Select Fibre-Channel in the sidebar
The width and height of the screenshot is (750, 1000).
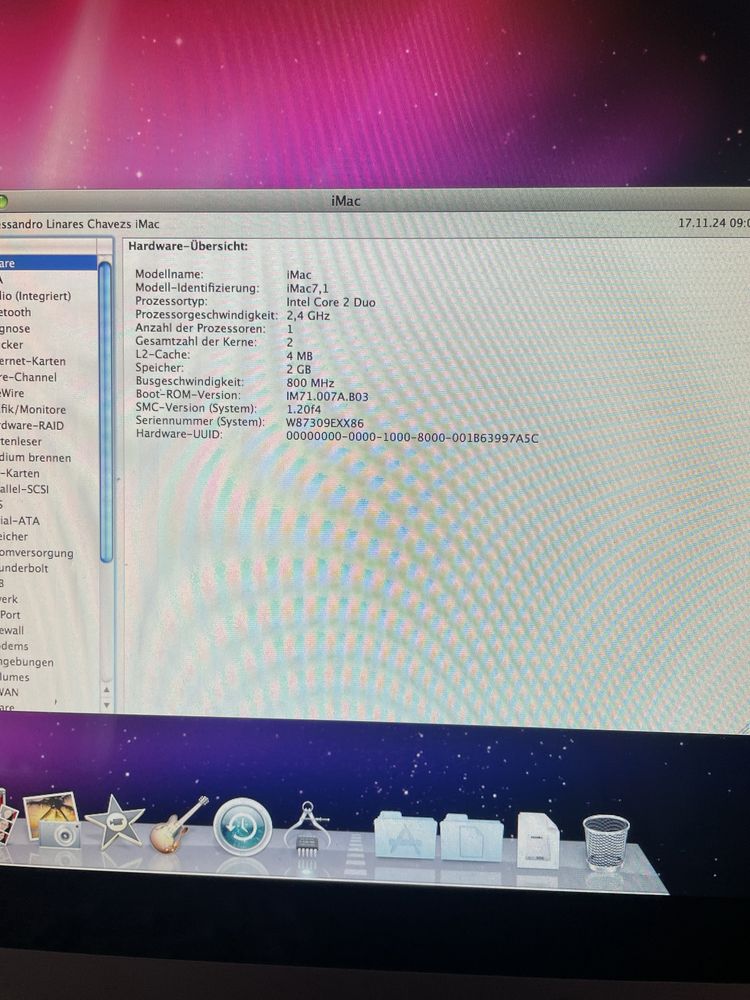coord(28,377)
